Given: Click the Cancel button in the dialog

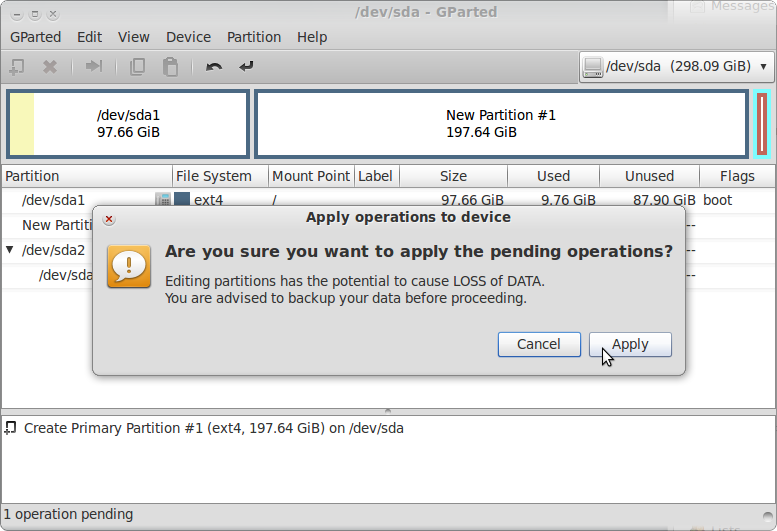Looking at the screenshot, I should 539,344.
